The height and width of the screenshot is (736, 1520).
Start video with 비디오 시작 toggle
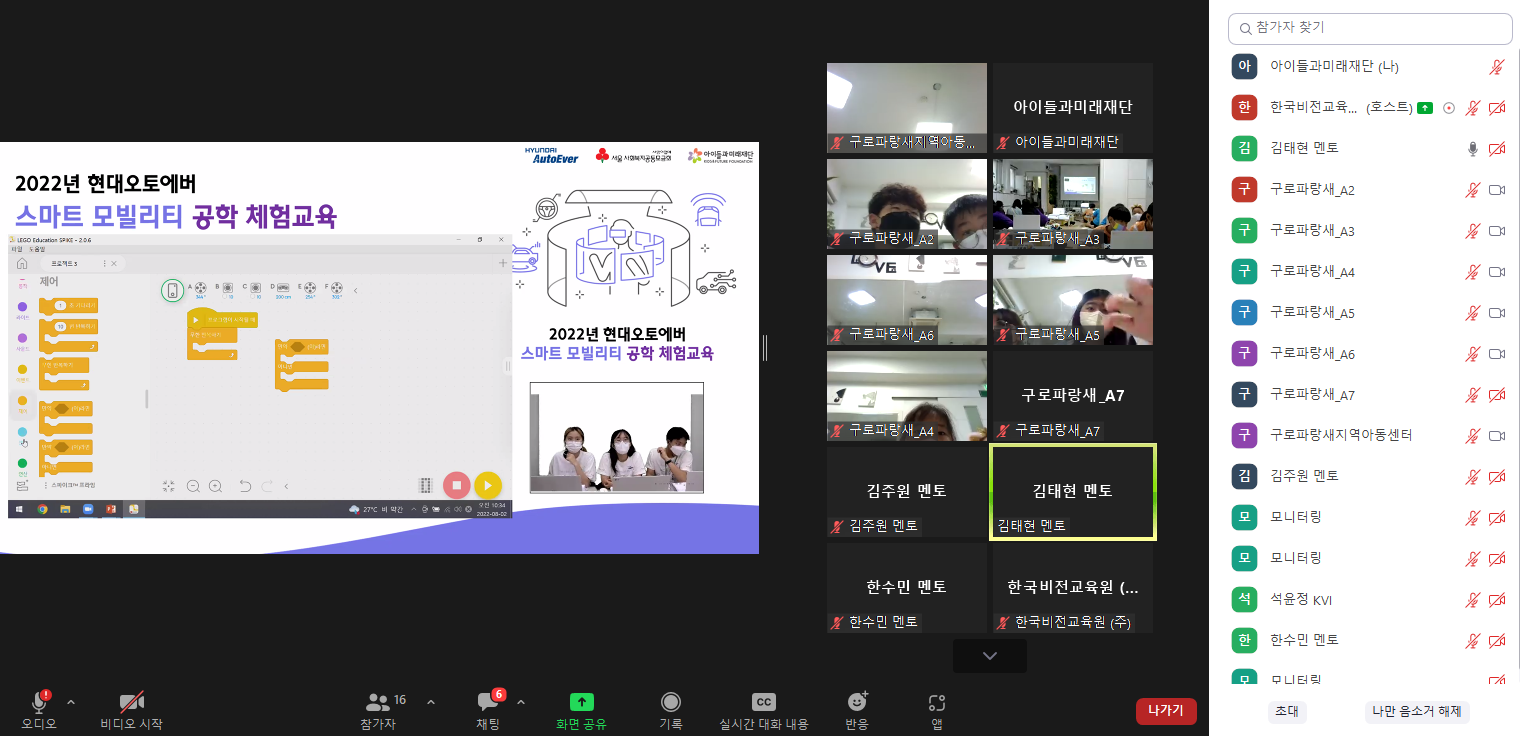(x=131, y=702)
